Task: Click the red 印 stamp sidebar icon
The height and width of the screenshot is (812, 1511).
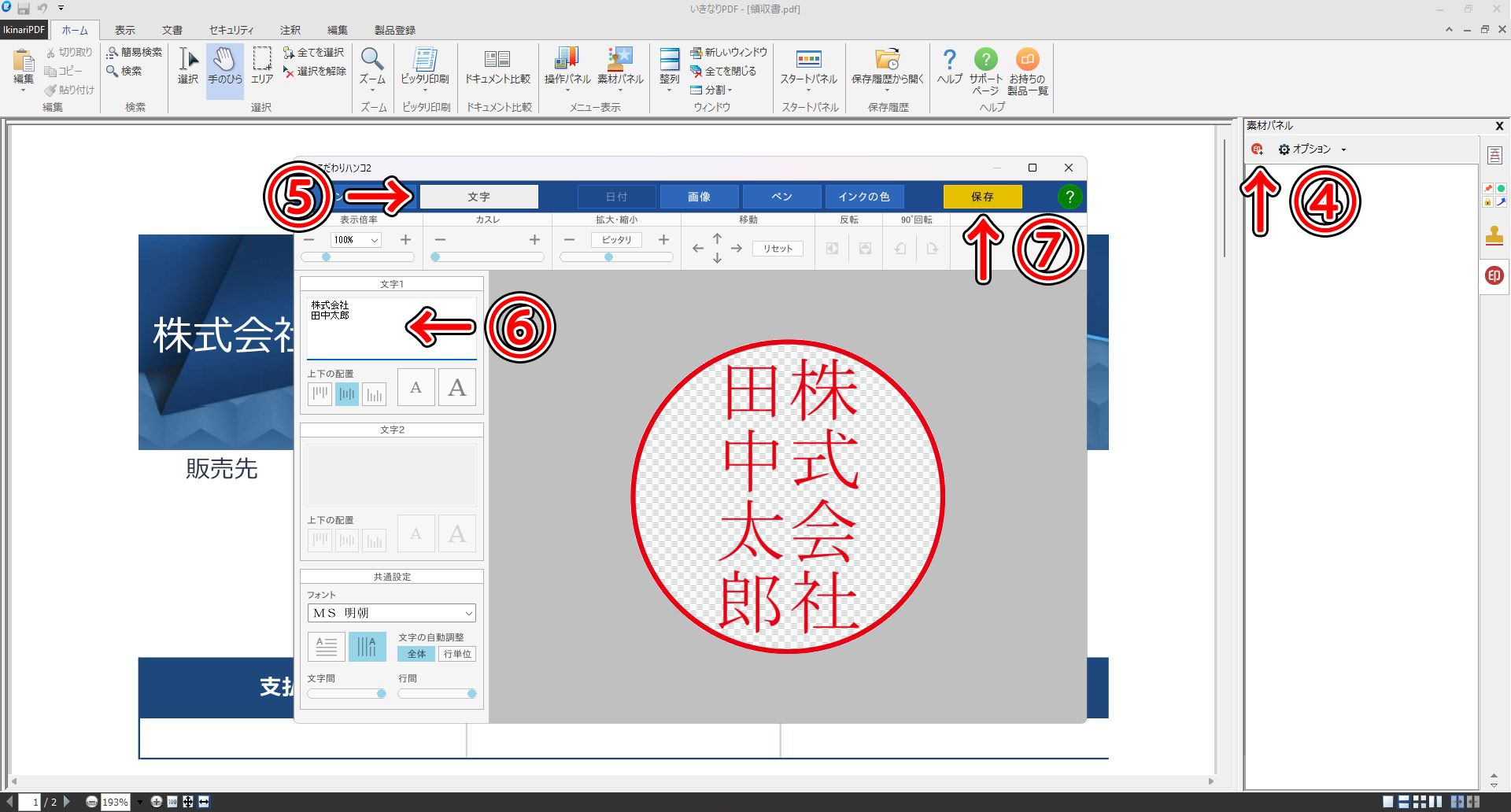Action: [1494, 275]
